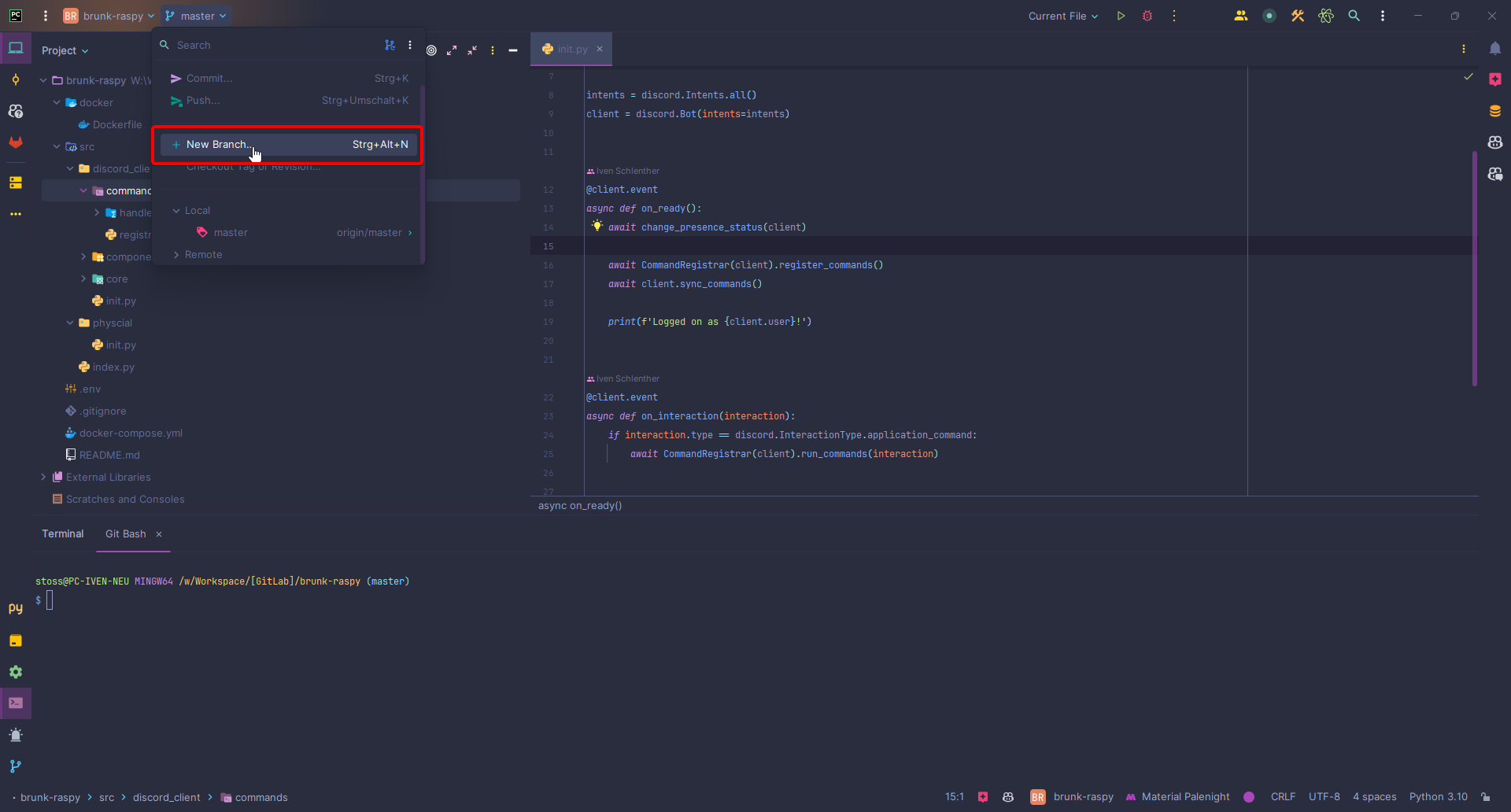Toggle the Terminal tool window button
Viewport: 1511px width, 812px height.
(16, 703)
